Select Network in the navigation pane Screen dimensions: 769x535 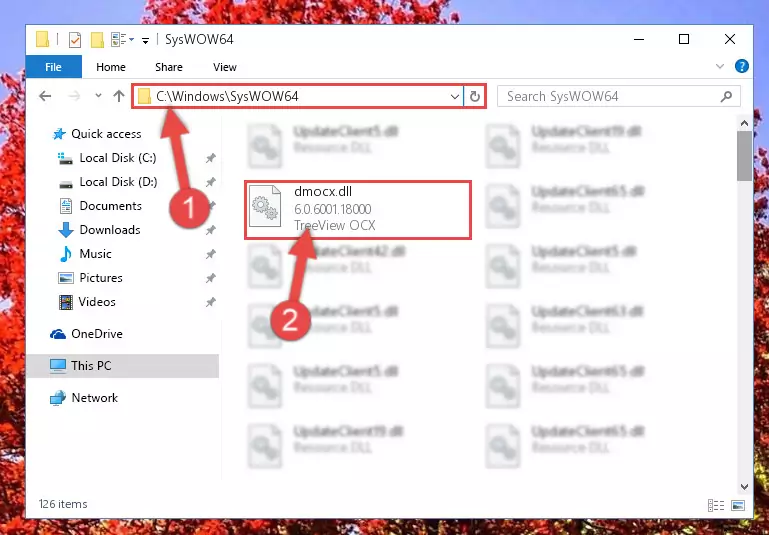(x=84, y=398)
